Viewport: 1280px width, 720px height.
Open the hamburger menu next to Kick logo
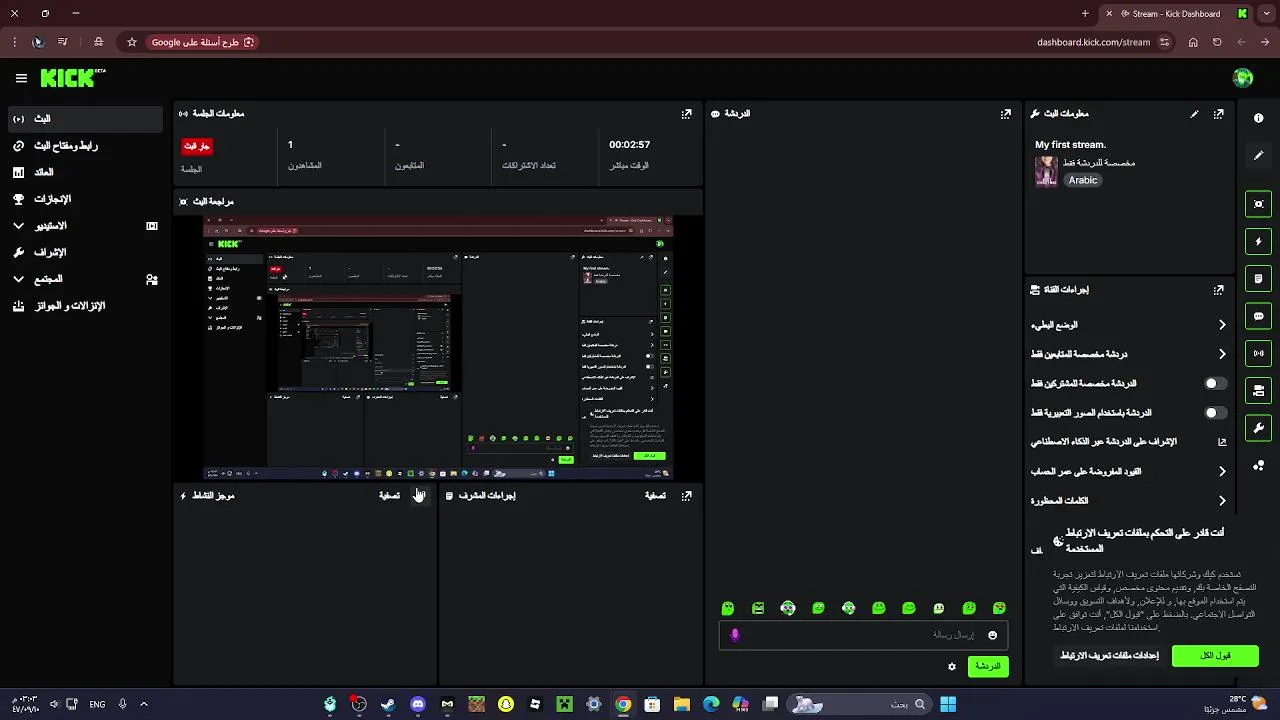[x=21, y=78]
